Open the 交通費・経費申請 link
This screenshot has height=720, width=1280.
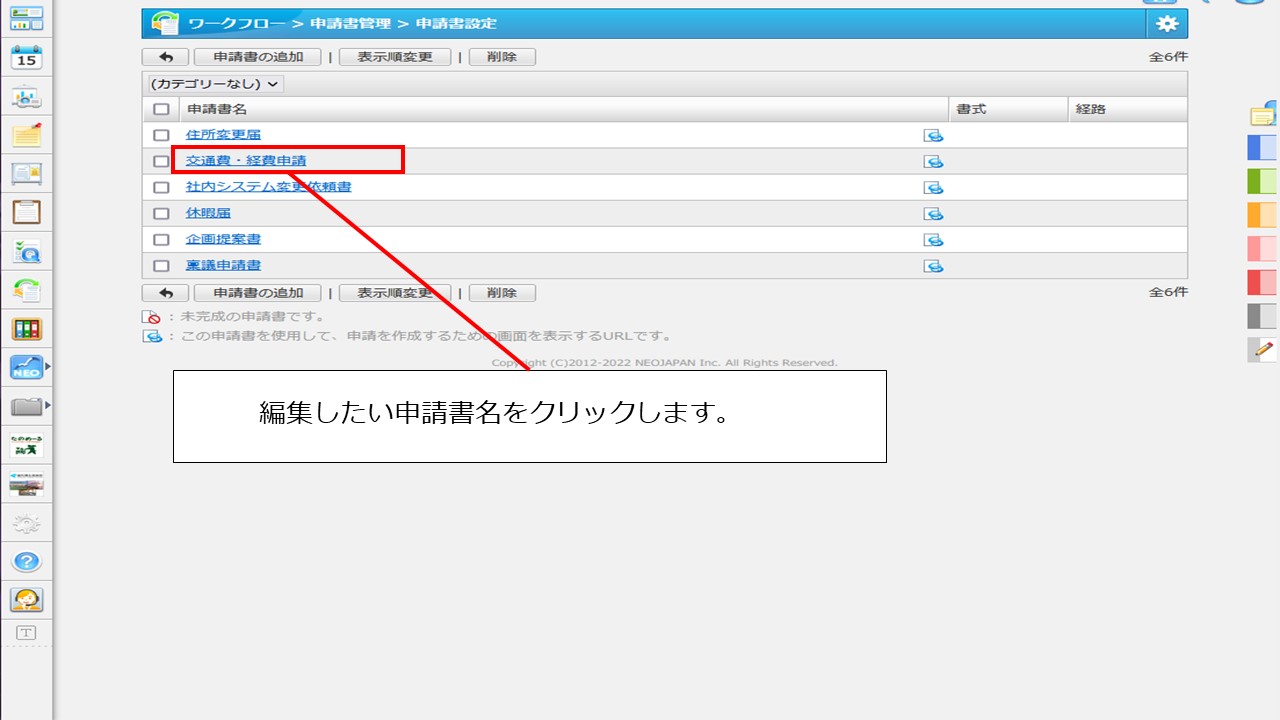click(246, 161)
